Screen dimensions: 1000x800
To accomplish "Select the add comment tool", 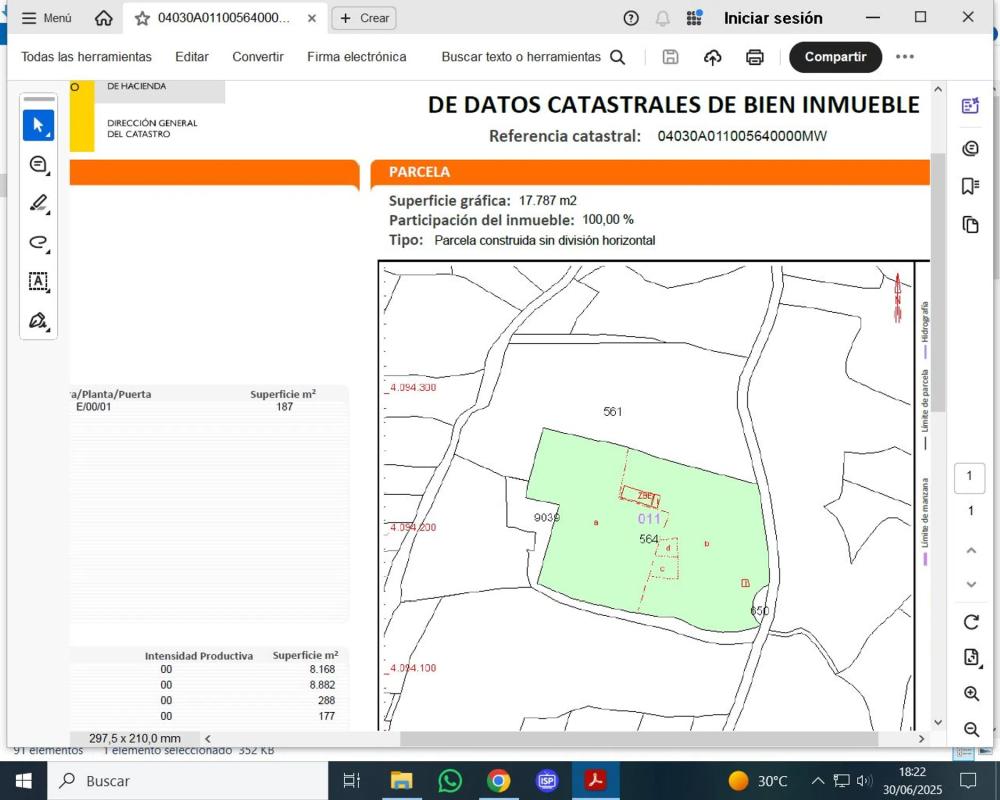I will (x=39, y=164).
